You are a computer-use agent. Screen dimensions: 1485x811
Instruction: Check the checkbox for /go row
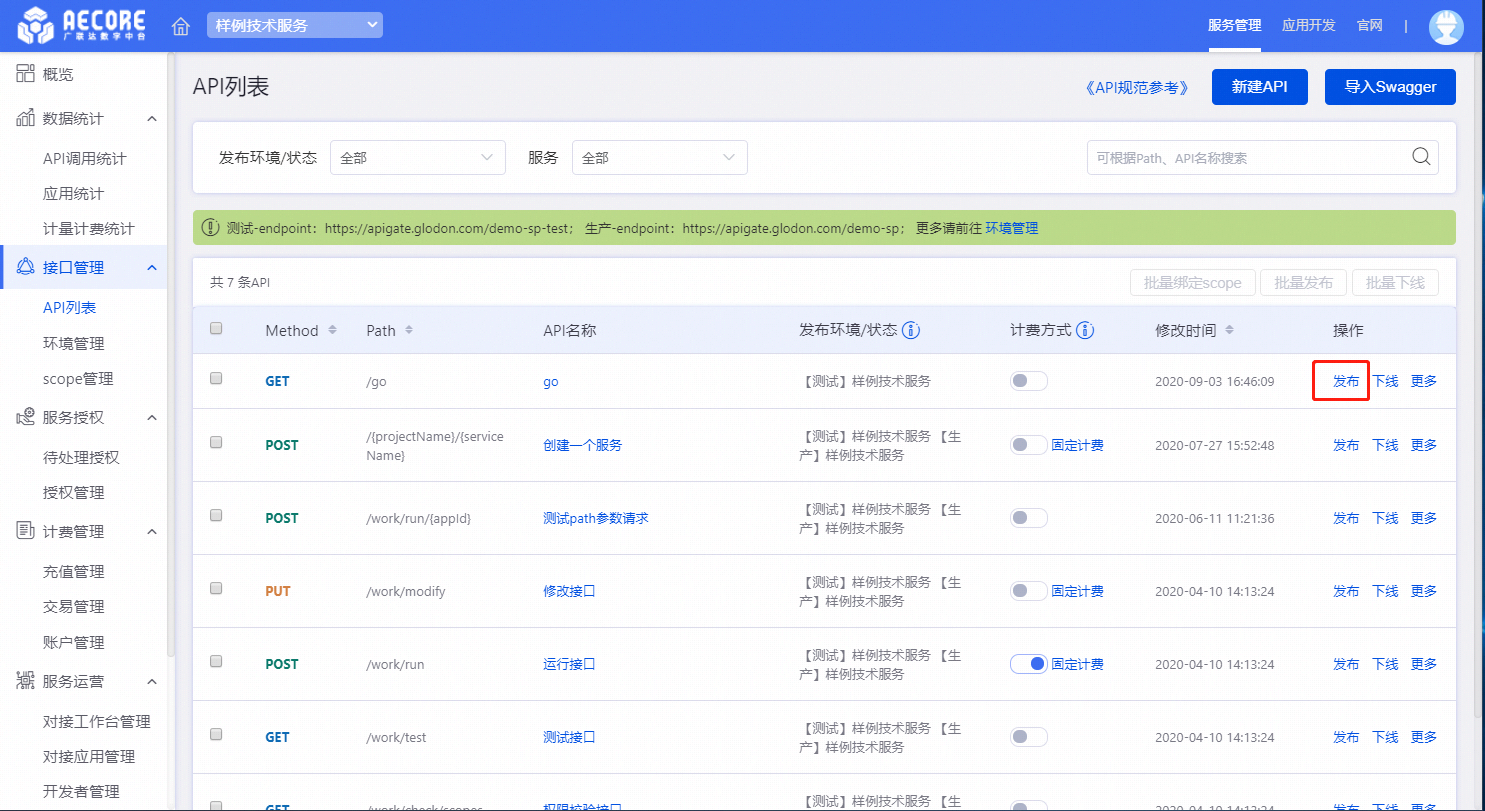click(x=216, y=379)
